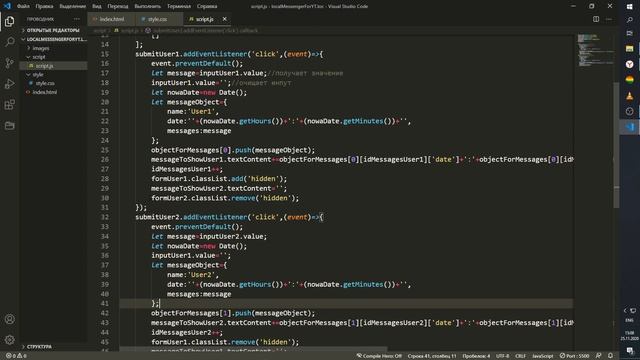Viewport: 640px width, 360px height.
Task: Open the Explorer panel ellipsis menu
Action: tap(77, 19)
